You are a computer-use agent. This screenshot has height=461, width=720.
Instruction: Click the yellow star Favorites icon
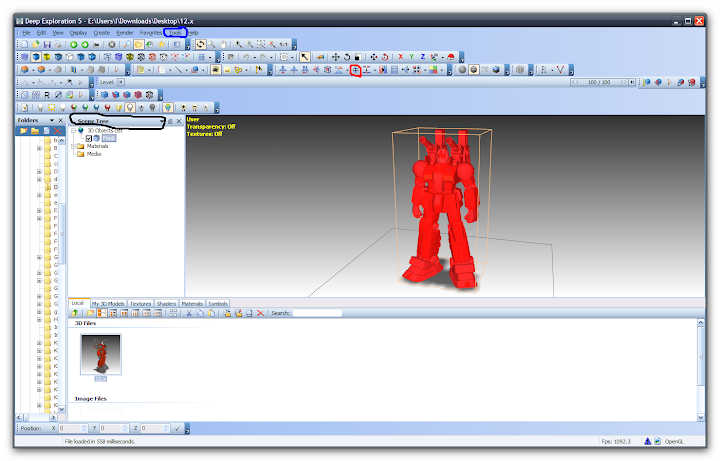pos(162,45)
